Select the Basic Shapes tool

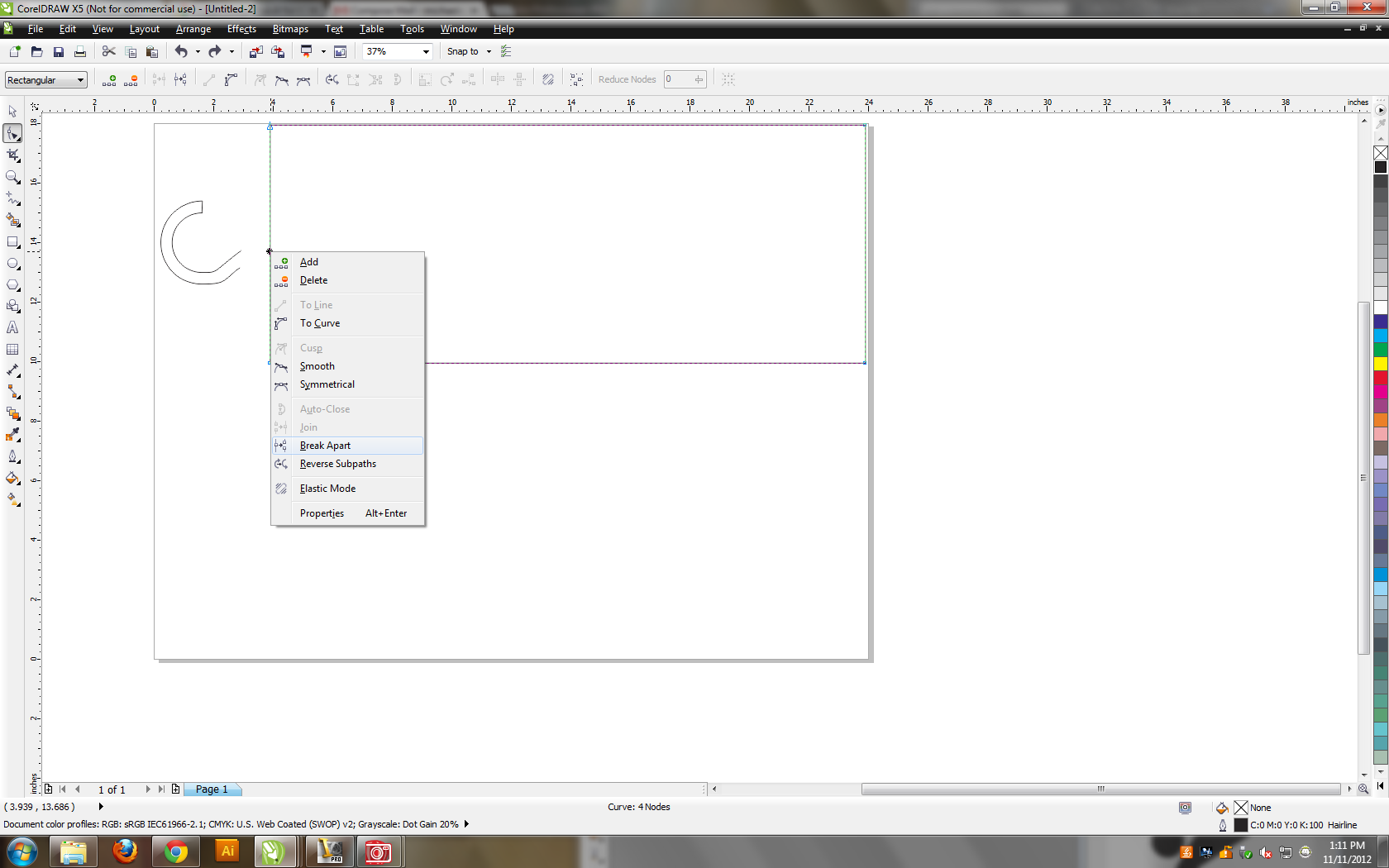(12, 307)
